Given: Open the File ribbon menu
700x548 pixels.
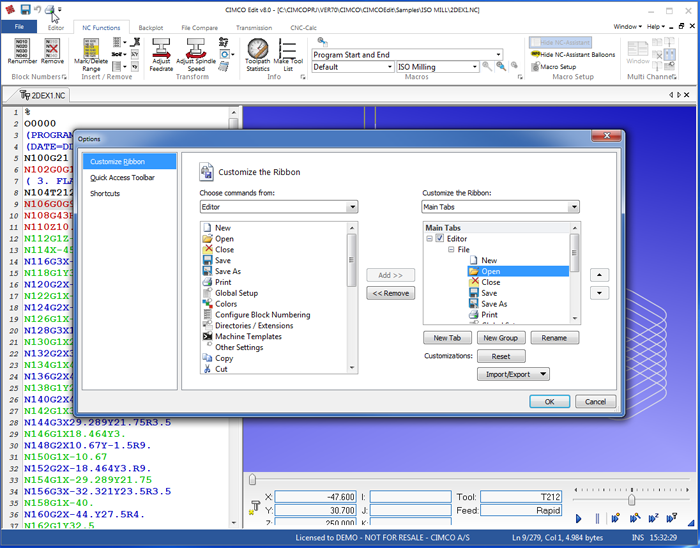Looking at the screenshot, I should 19,27.
